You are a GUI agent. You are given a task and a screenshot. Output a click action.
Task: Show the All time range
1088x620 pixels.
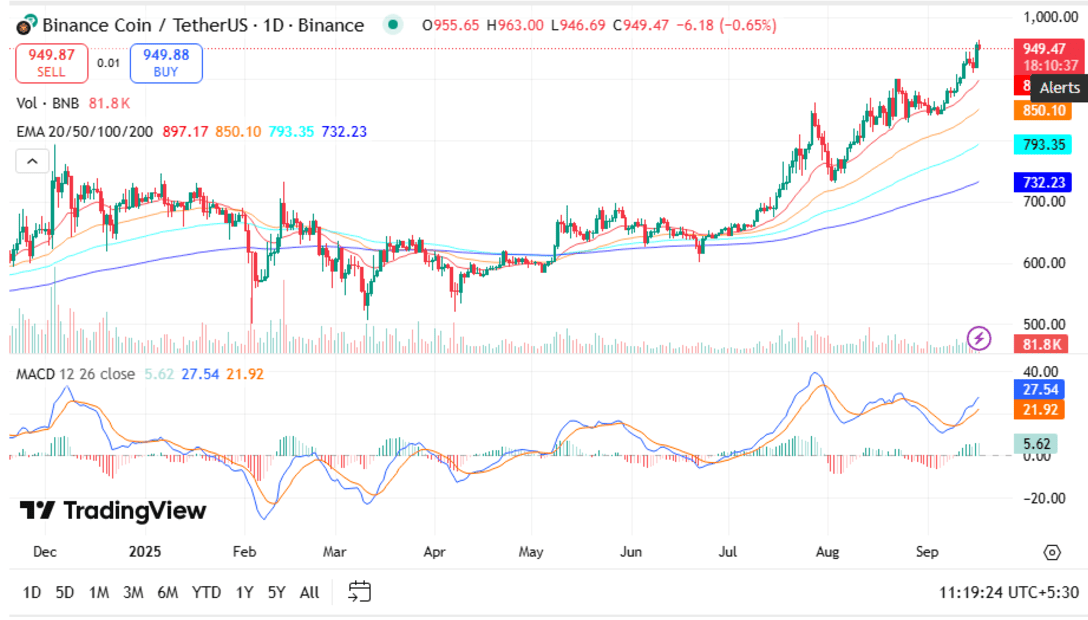pyautogui.click(x=309, y=592)
